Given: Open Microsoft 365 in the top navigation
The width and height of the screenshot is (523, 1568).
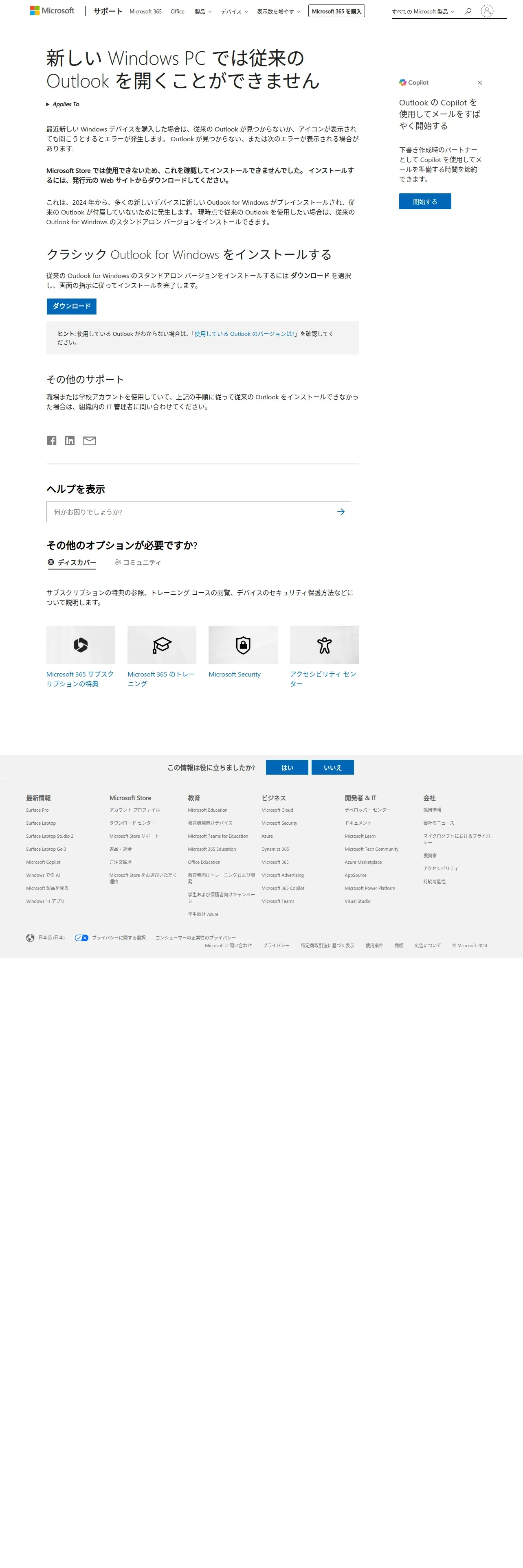Looking at the screenshot, I should (x=145, y=11).
